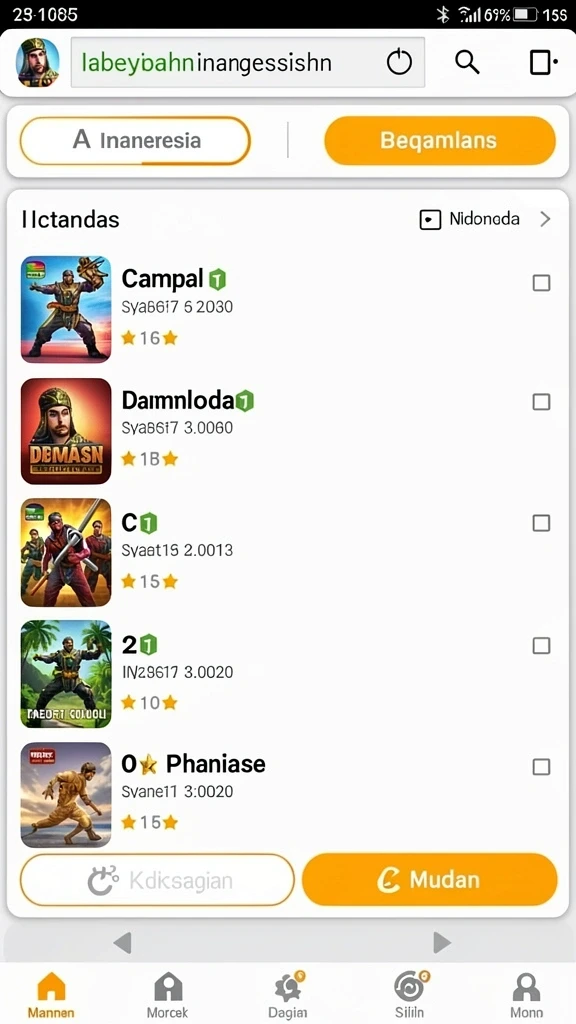
Task: Click the orange Mudan button
Action: tap(430, 880)
